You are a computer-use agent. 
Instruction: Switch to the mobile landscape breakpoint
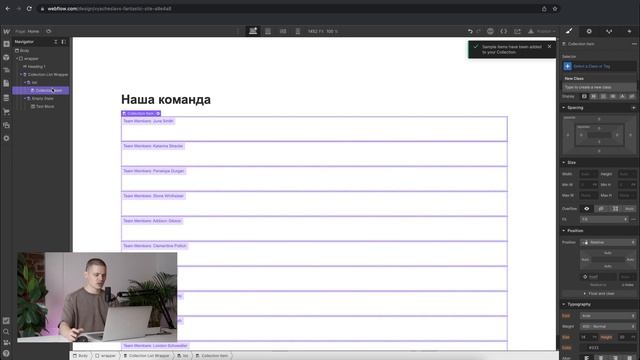tap(283, 31)
